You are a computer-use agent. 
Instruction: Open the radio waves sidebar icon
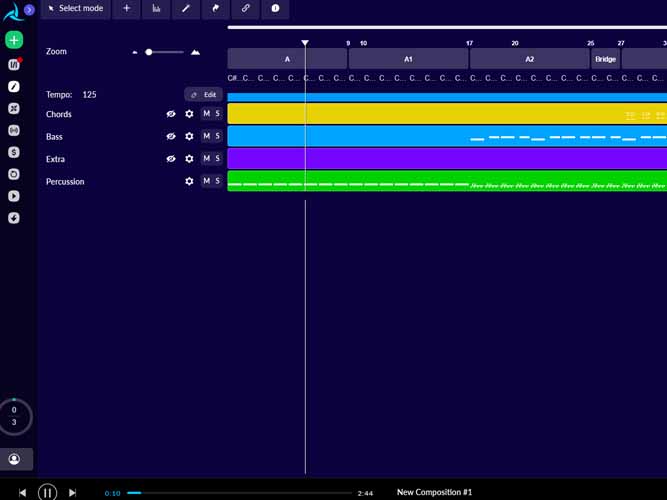click(x=14, y=130)
